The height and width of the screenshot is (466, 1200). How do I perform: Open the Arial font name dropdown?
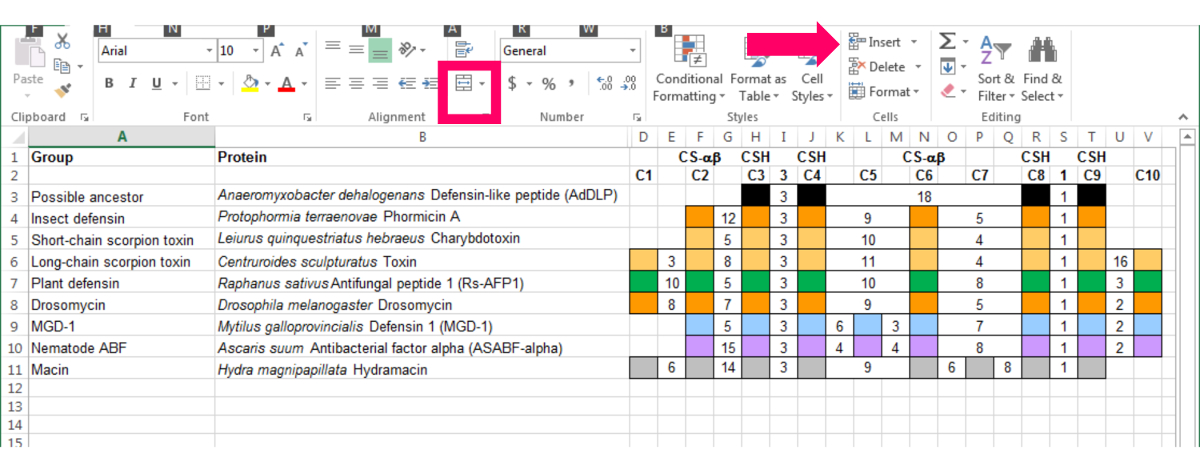(x=209, y=51)
